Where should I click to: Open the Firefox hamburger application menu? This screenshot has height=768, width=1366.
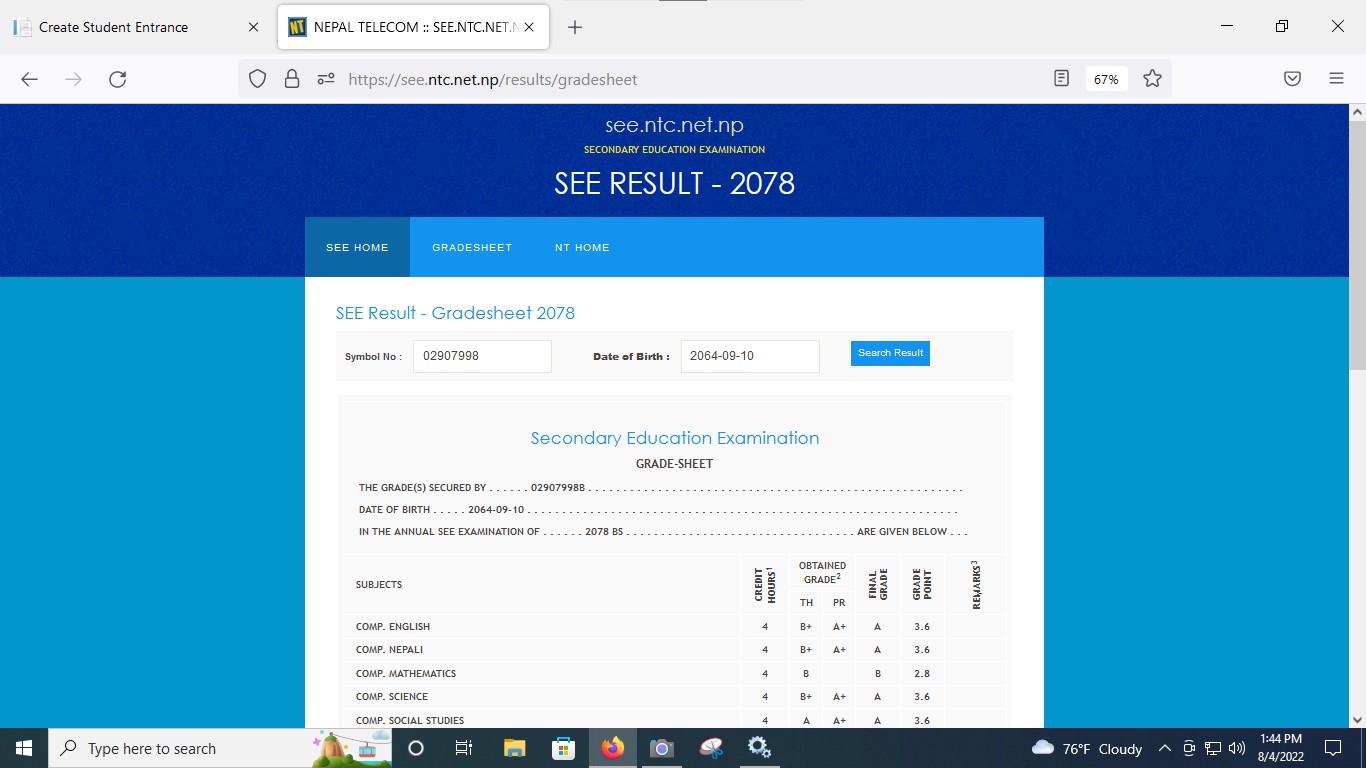[1336, 79]
